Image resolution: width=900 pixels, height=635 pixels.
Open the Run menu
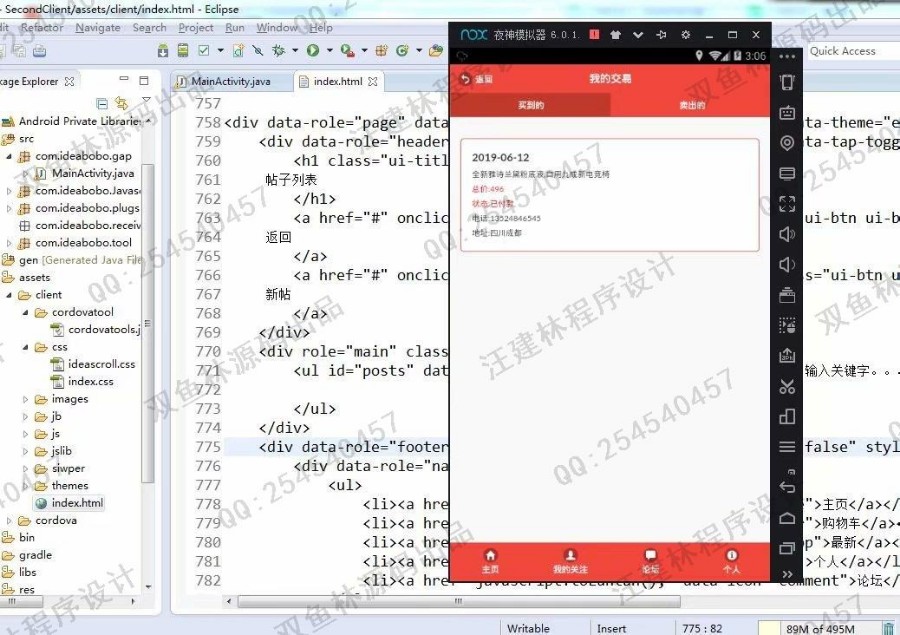click(235, 28)
